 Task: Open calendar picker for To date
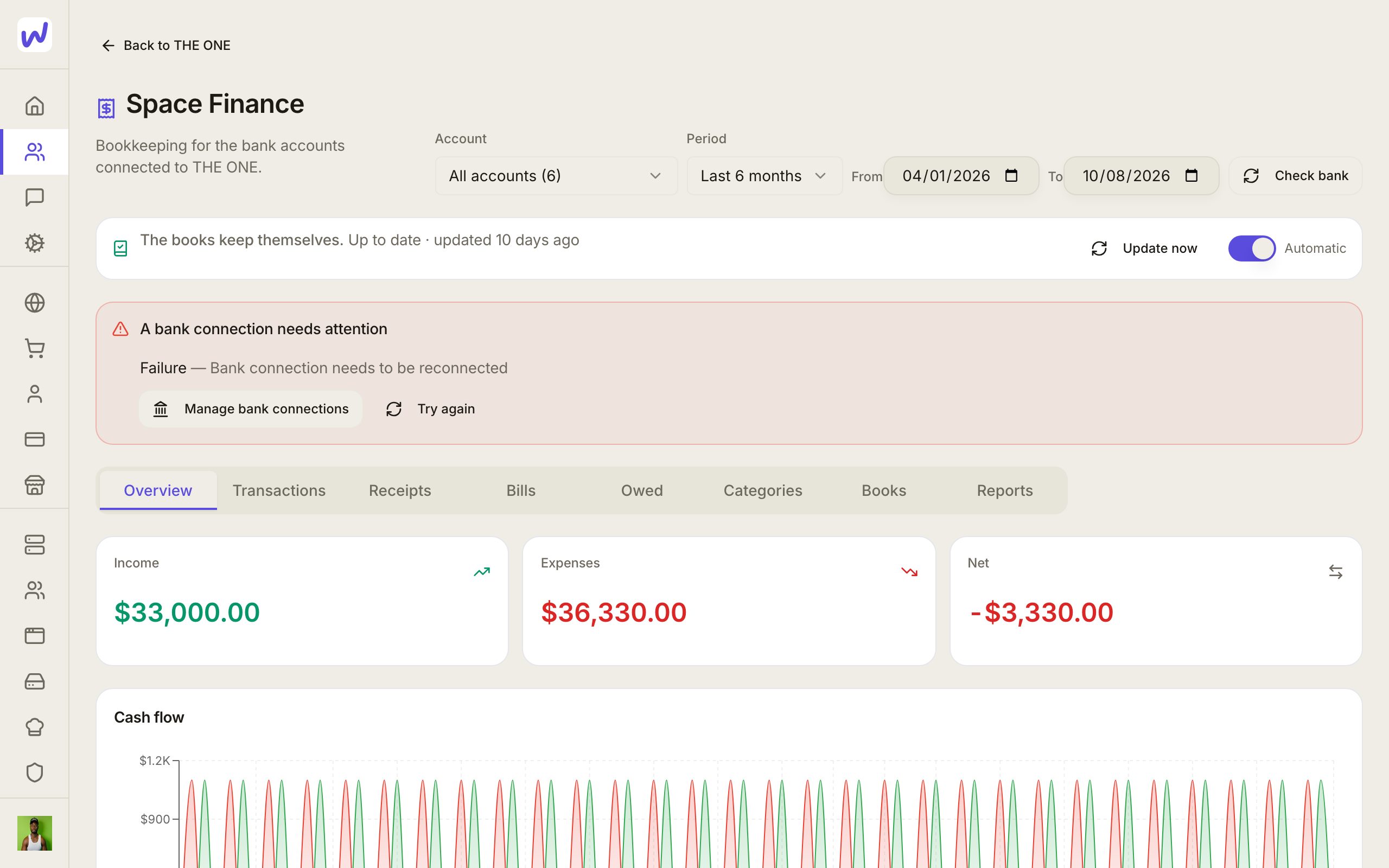tap(1192, 176)
